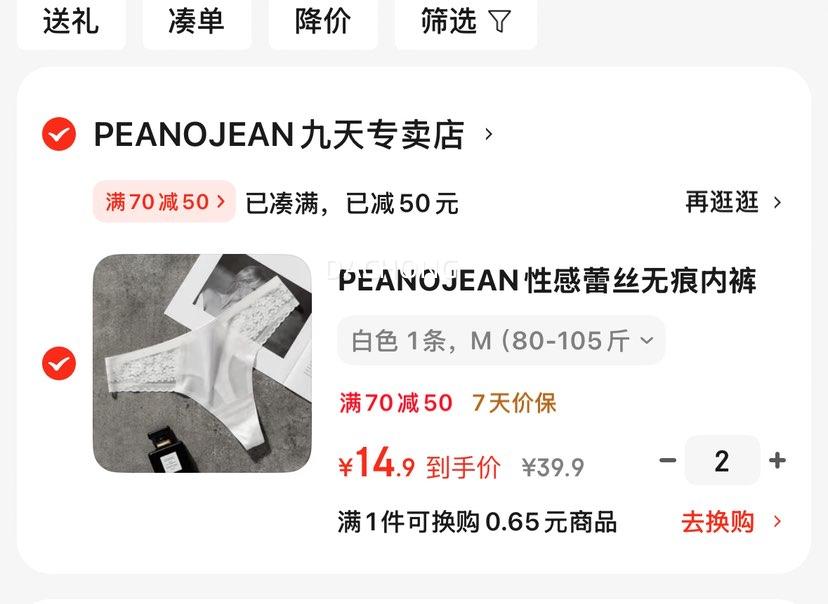Deselect the lace underwear item checkbox
Image resolution: width=828 pixels, height=604 pixels.
coord(59,363)
